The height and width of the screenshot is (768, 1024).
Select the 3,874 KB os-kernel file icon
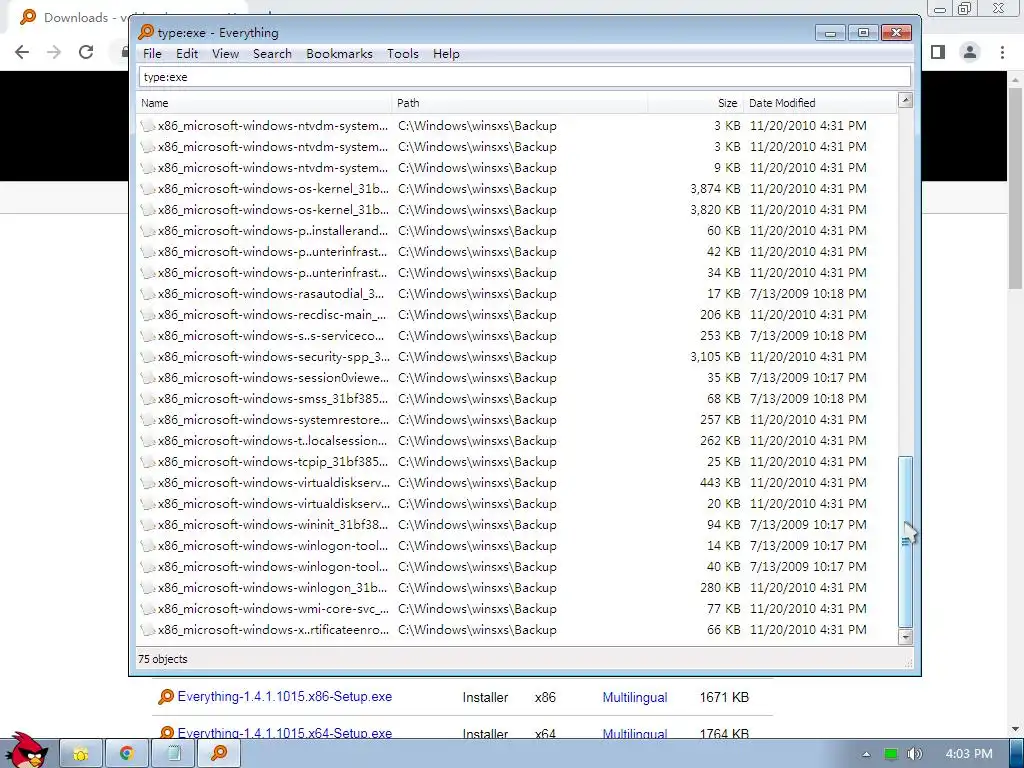(x=148, y=189)
